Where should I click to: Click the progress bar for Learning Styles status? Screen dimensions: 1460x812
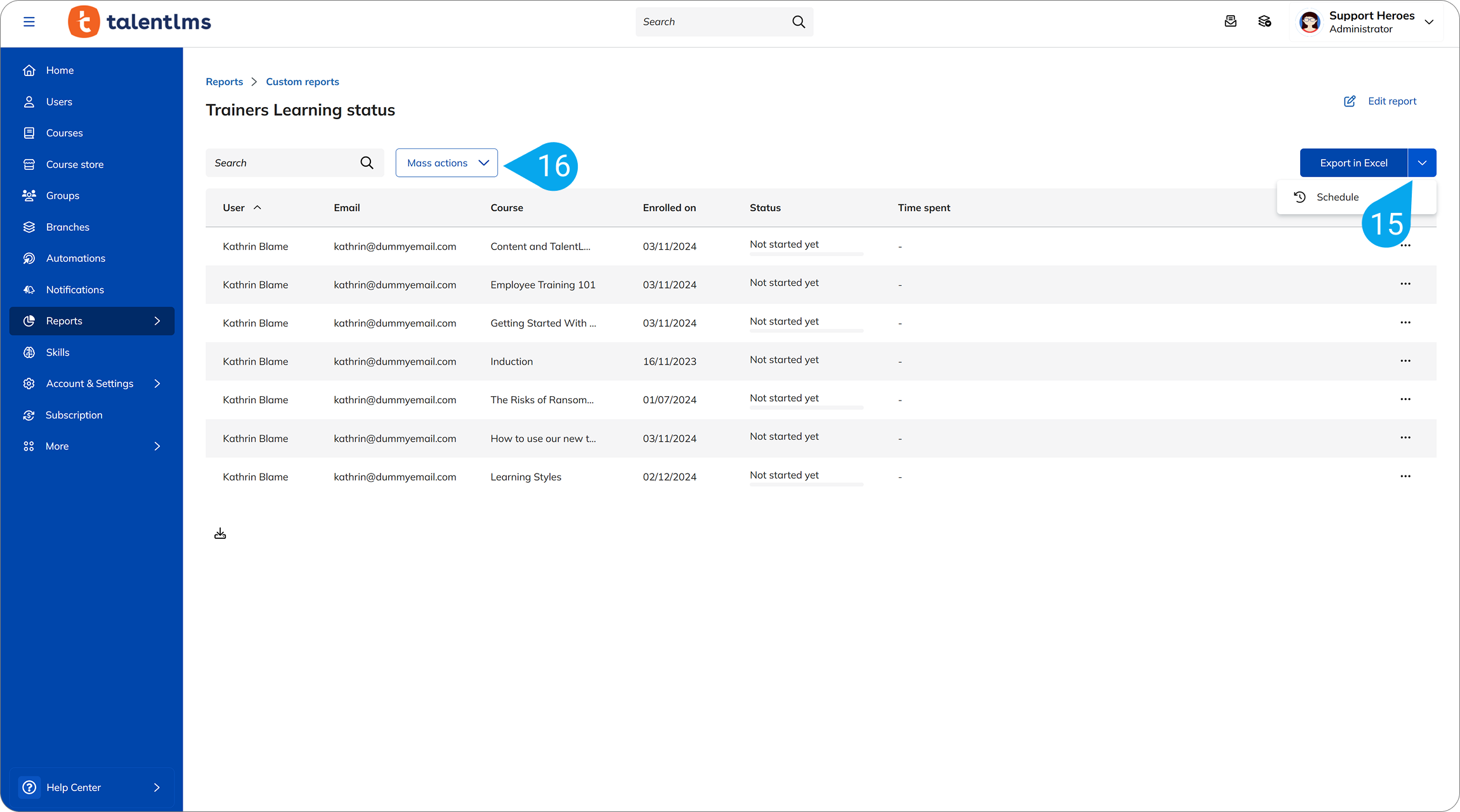[805, 484]
